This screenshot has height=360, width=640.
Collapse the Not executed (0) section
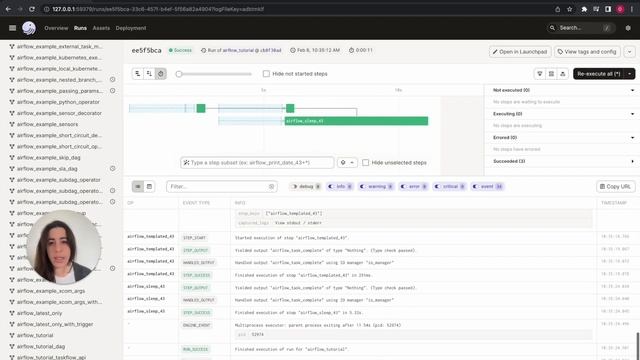click(x=632, y=90)
